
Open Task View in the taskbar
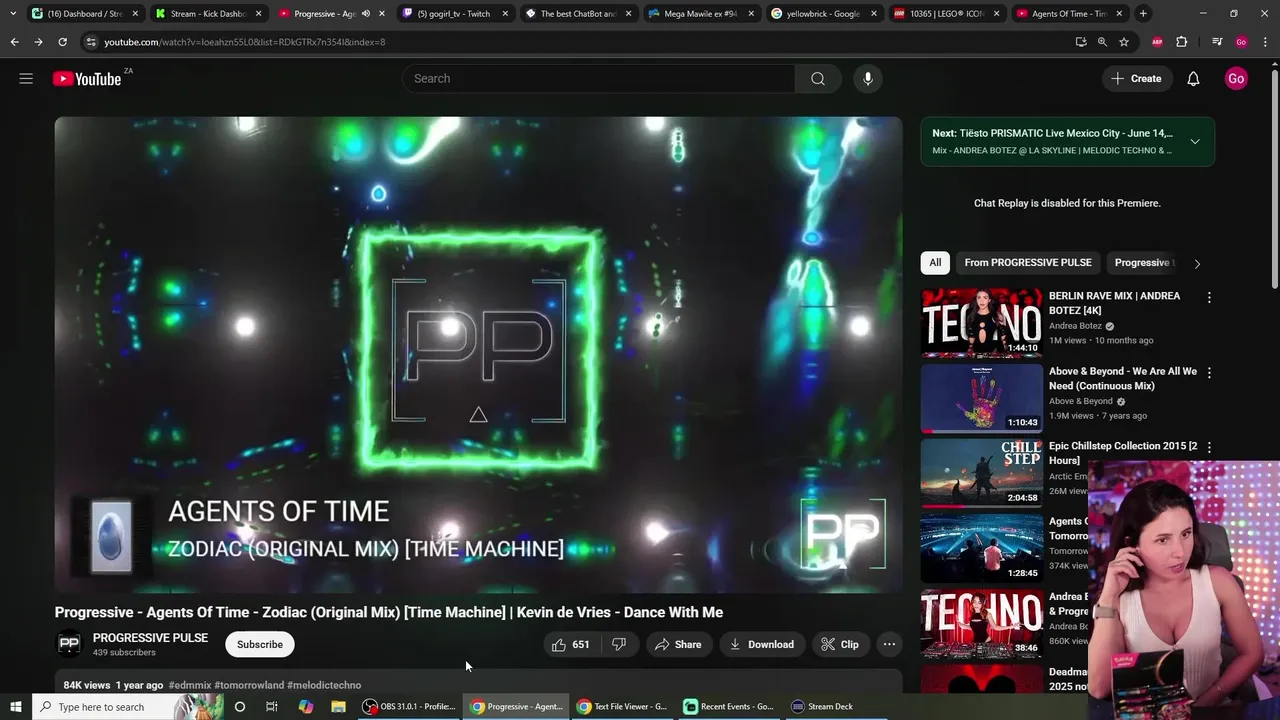(x=271, y=707)
